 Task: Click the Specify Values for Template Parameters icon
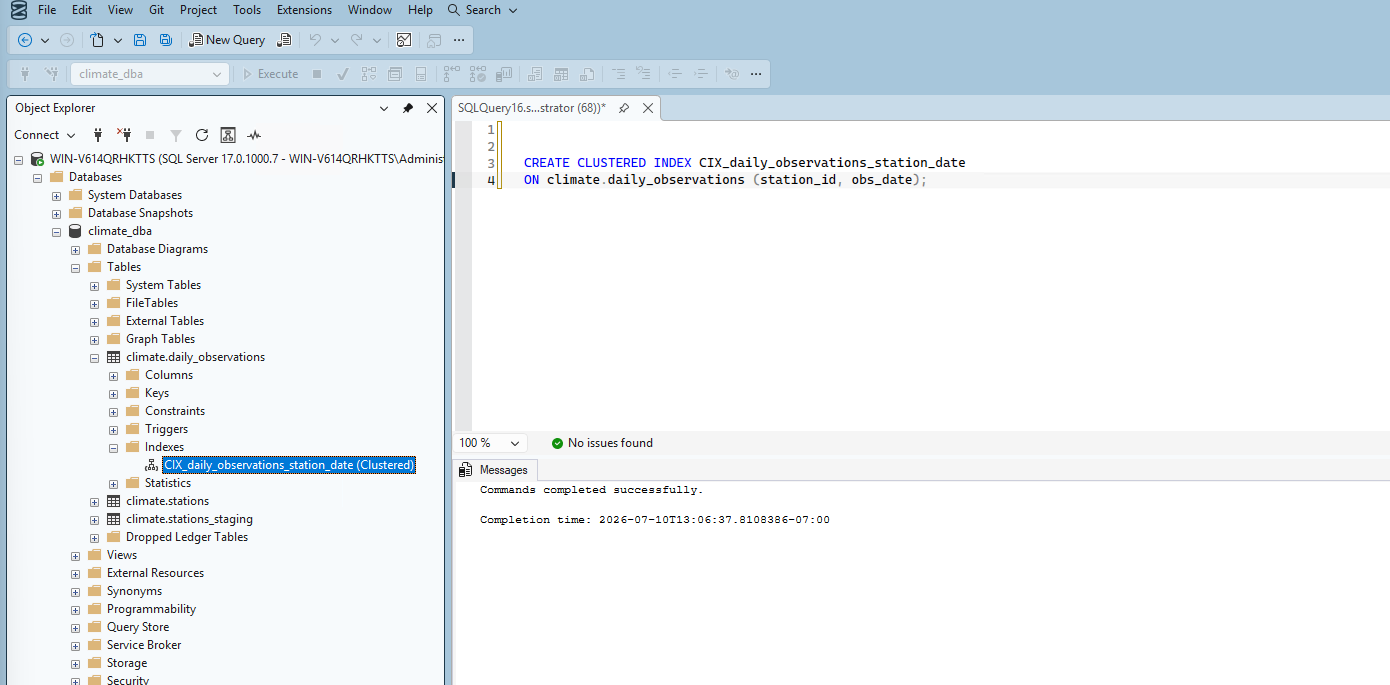coord(732,74)
